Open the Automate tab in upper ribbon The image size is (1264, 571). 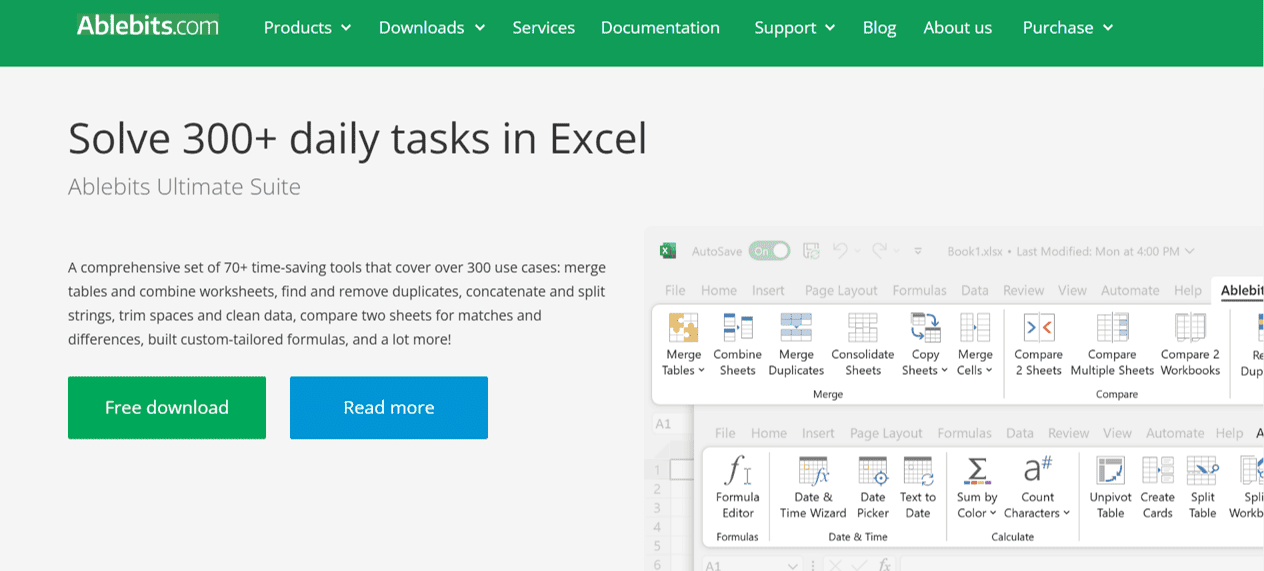pos(1130,290)
